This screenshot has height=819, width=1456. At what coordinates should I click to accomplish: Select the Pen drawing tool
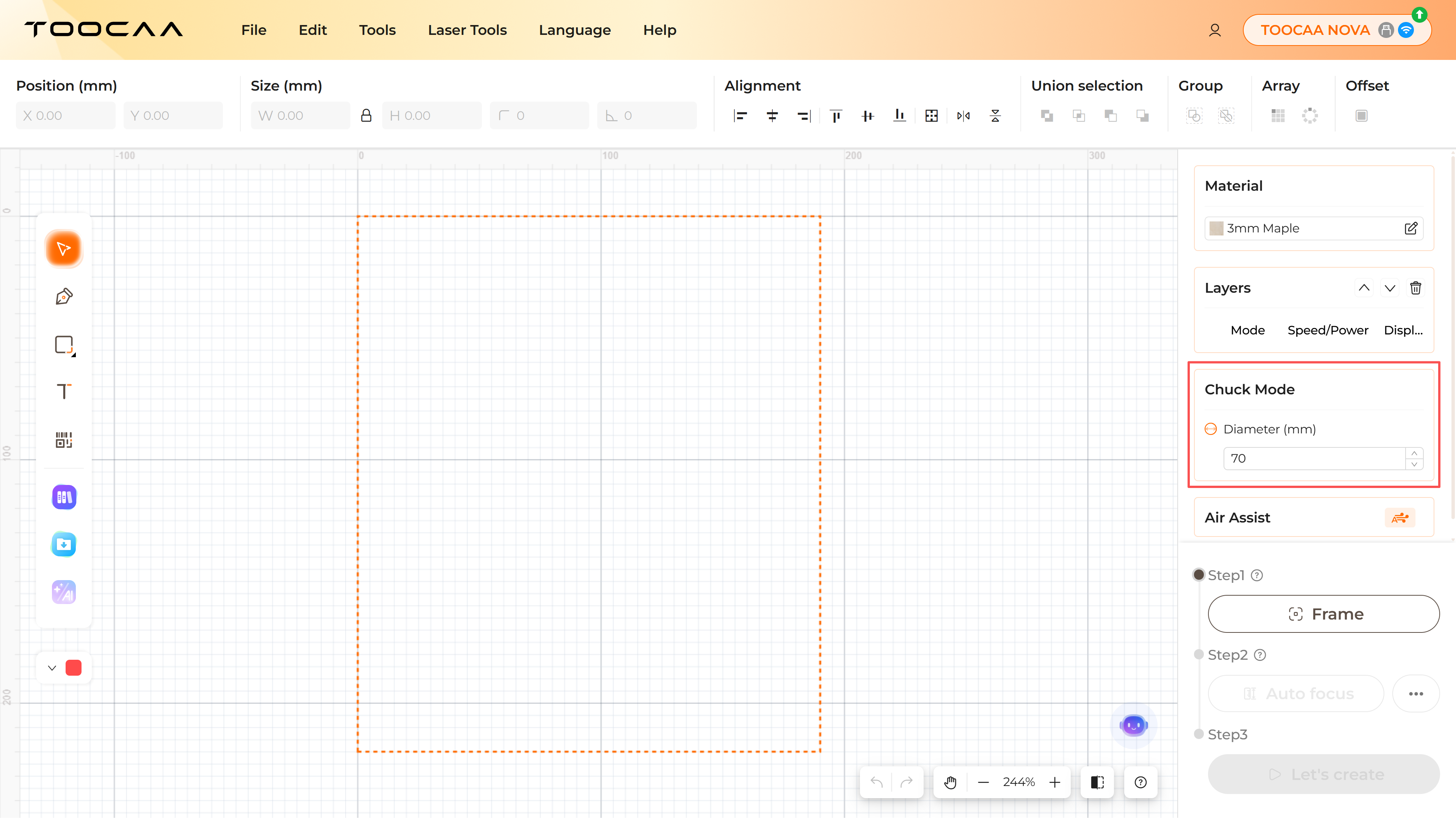(x=64, y=296)
